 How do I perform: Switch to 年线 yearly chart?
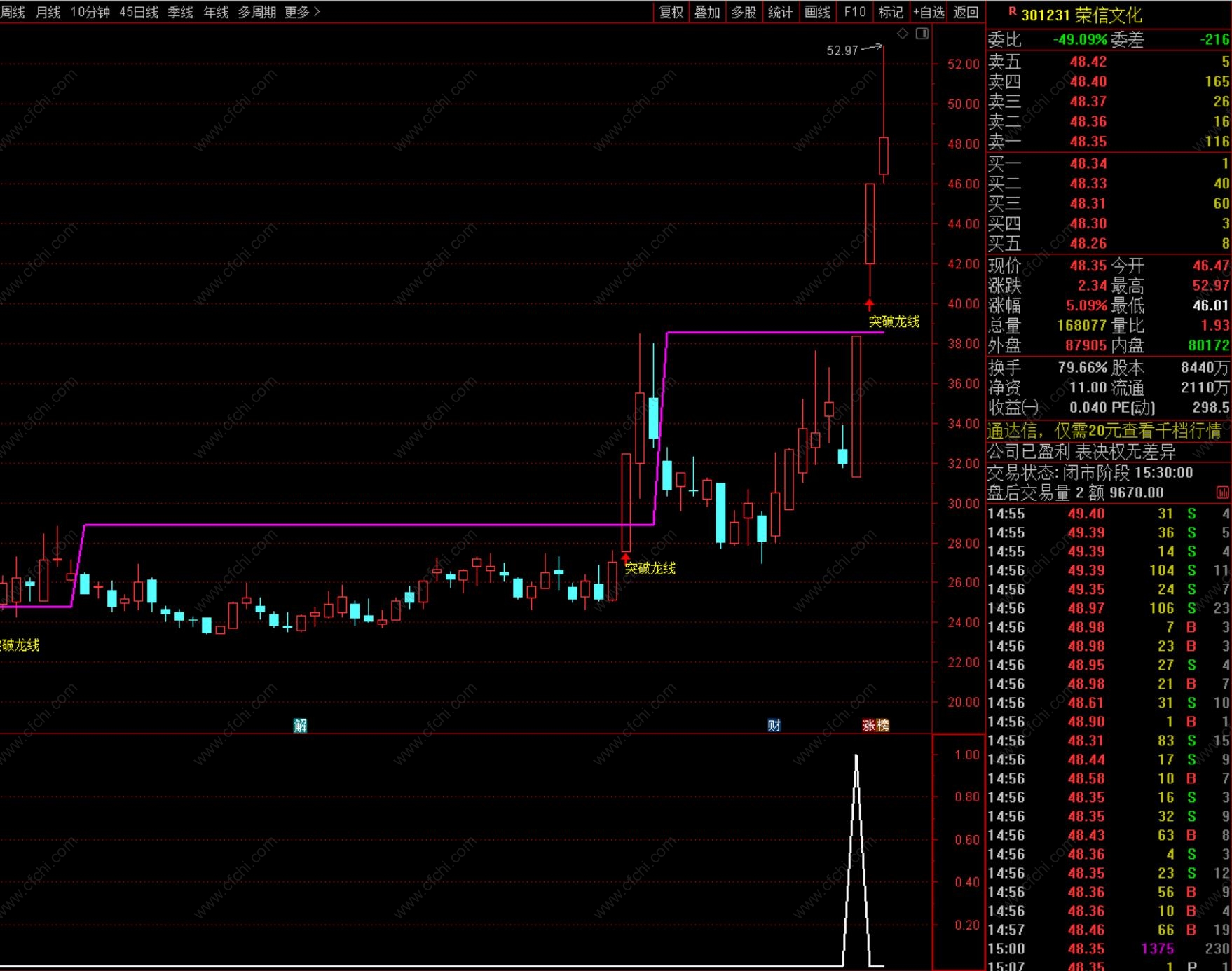[x=216, y=12]
